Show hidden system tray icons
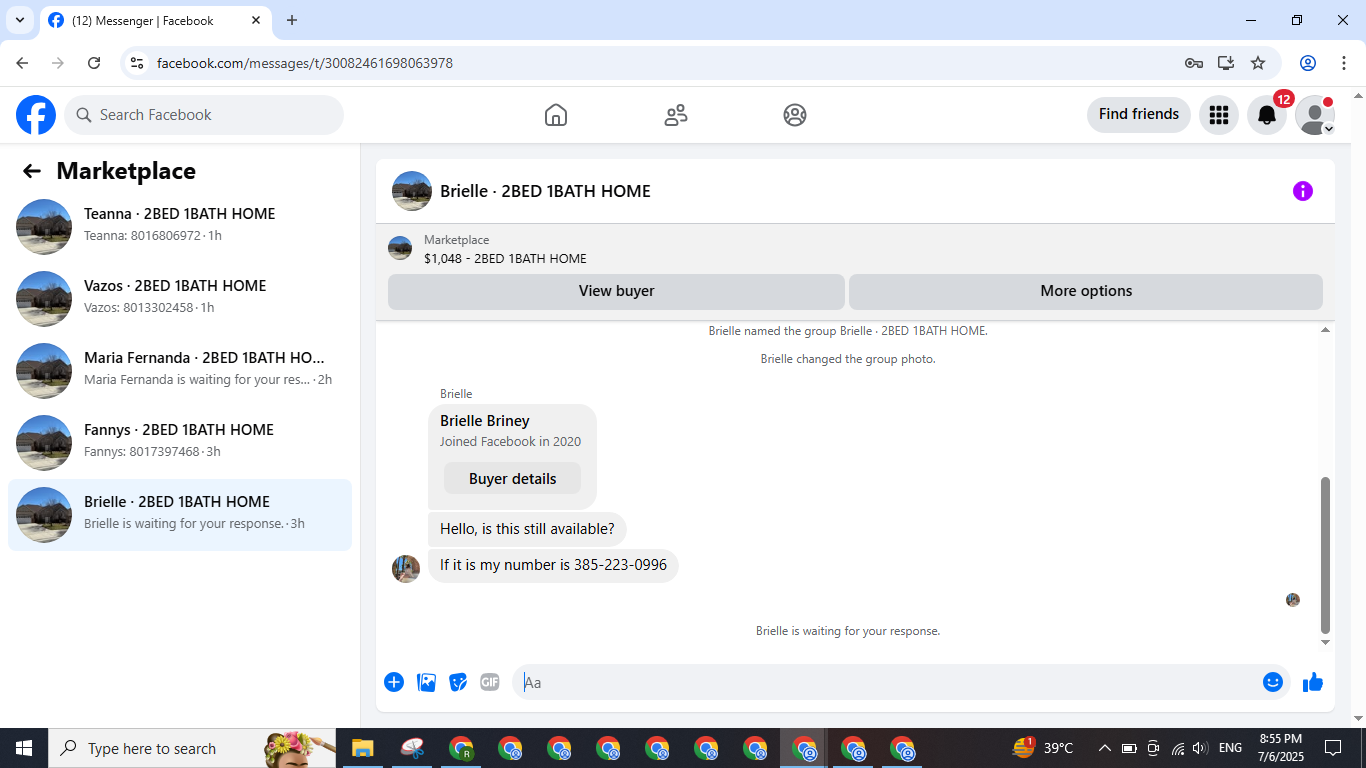 [1105, 748]
